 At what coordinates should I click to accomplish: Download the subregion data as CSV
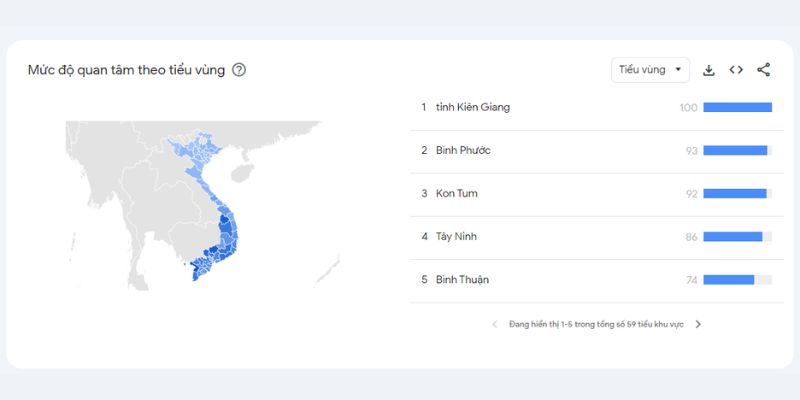pyautogui.click(x=709, y=70)
